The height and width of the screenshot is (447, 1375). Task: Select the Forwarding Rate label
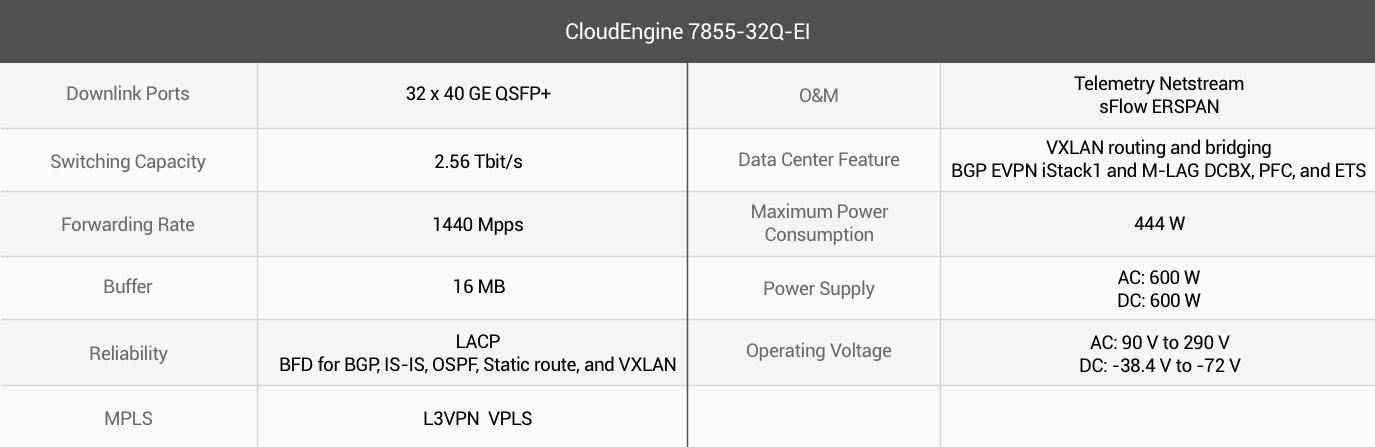pyautogui.click(x=128, y=225)
